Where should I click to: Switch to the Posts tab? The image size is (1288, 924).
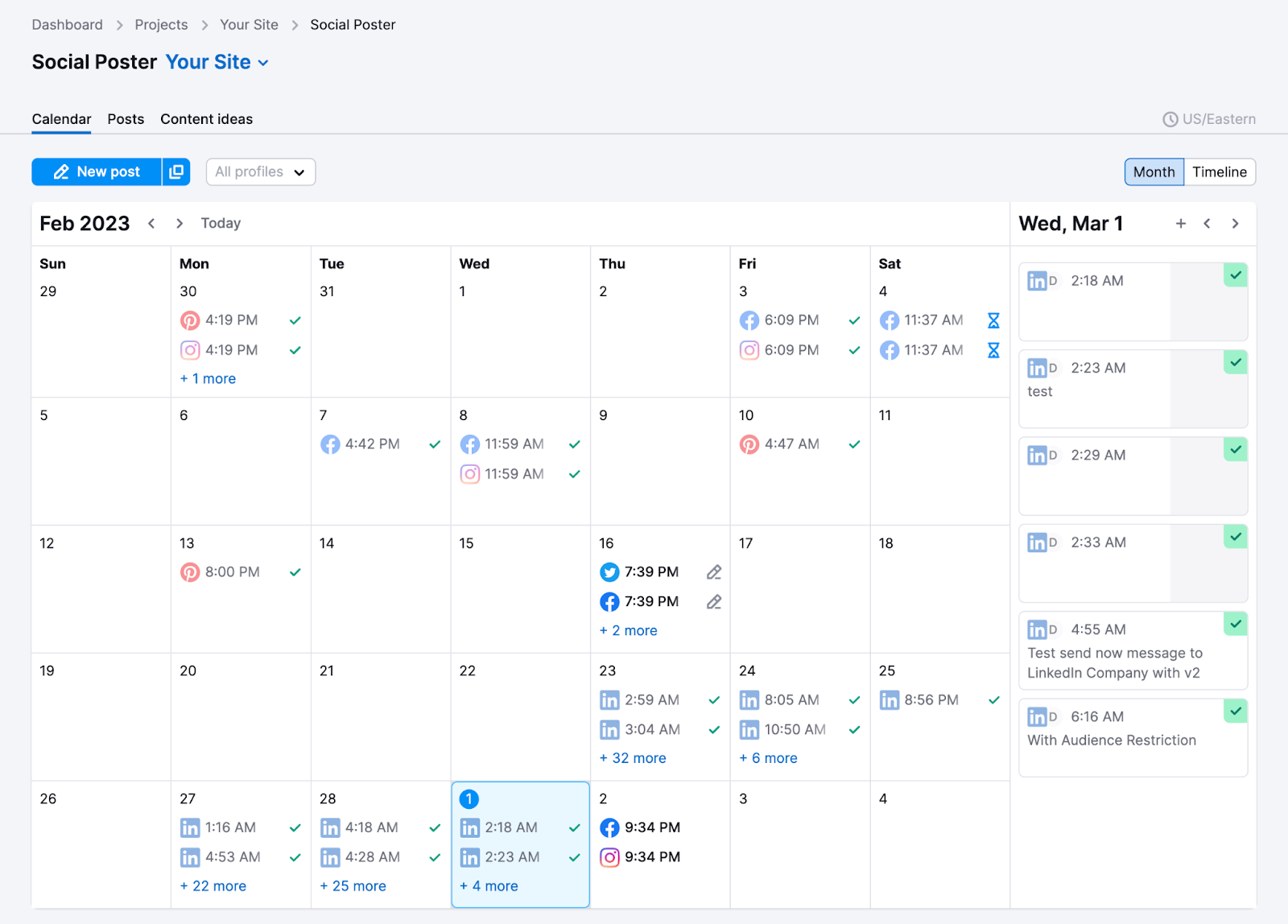pos(125,118)
